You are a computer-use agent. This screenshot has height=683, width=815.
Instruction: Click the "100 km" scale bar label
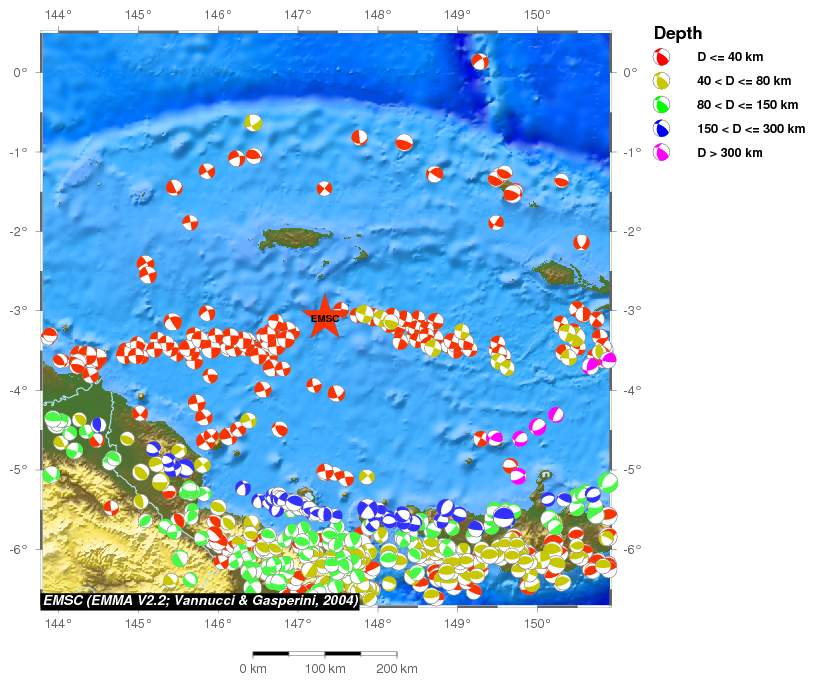[324, 668]
